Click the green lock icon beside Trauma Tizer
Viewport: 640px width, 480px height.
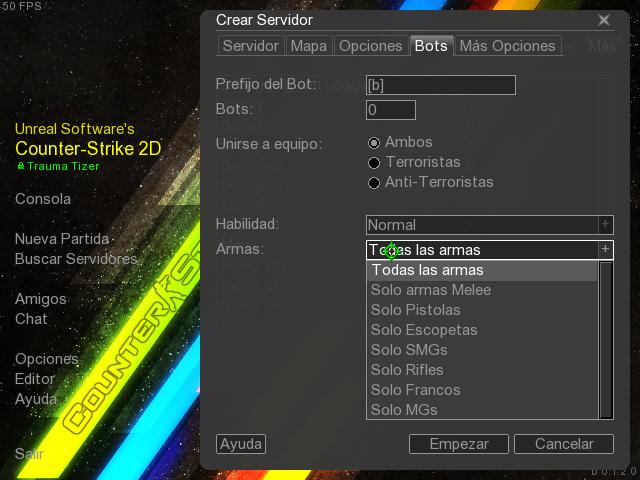[21, 166]
